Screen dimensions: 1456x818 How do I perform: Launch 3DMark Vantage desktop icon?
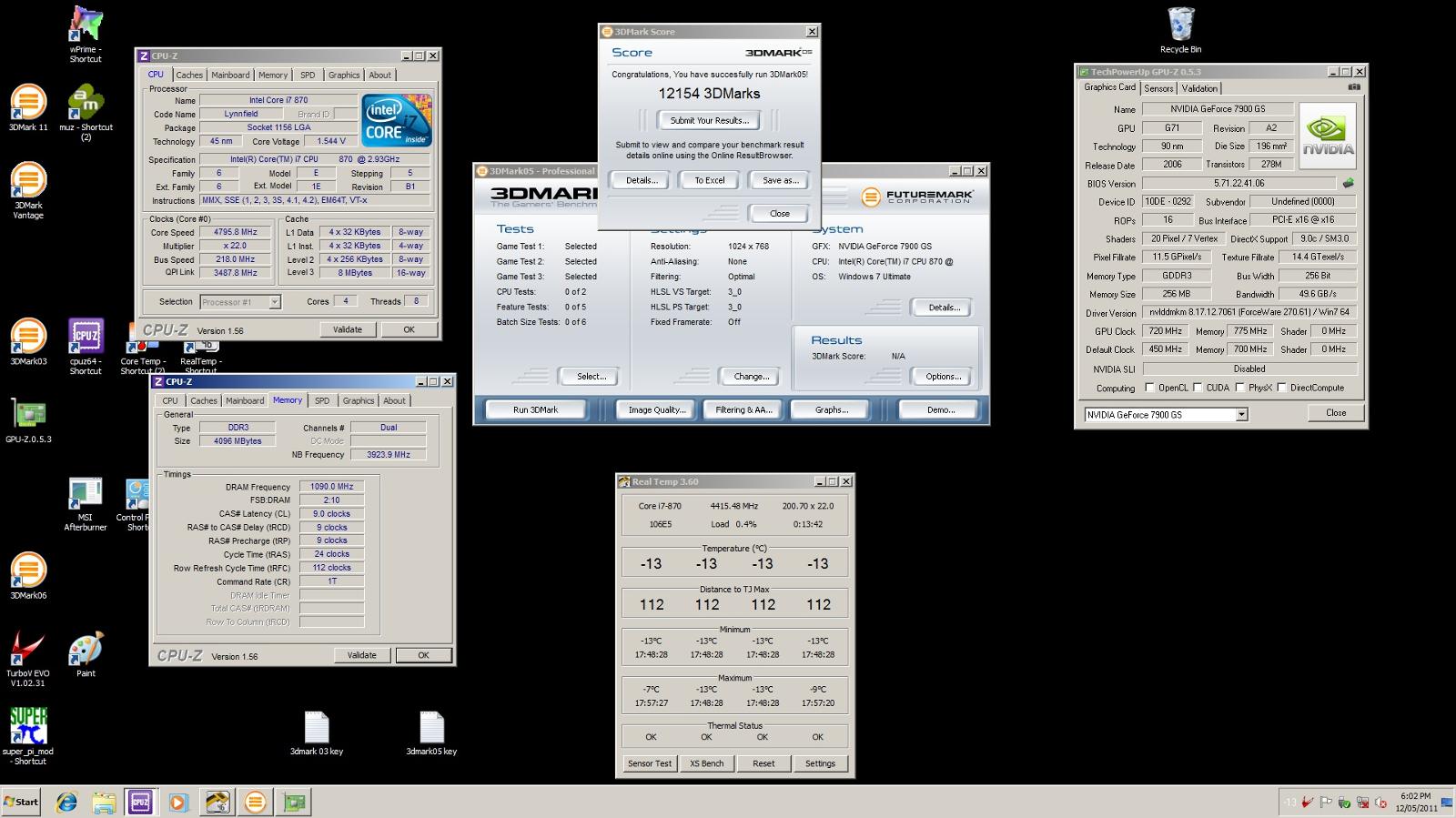(x=28, y=190)
